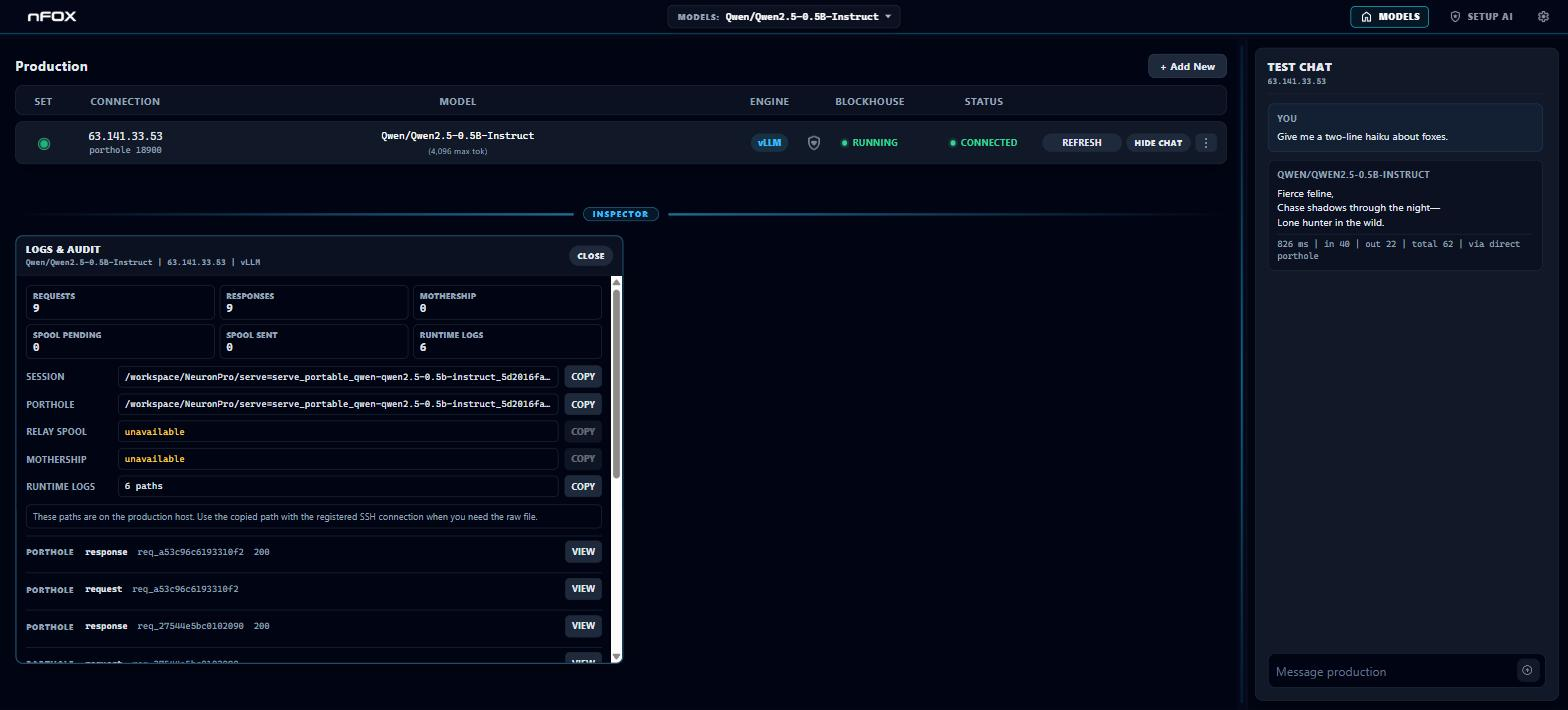
Task: Click the BLOCKHOUSE column header
Action: tap(869, 101)
